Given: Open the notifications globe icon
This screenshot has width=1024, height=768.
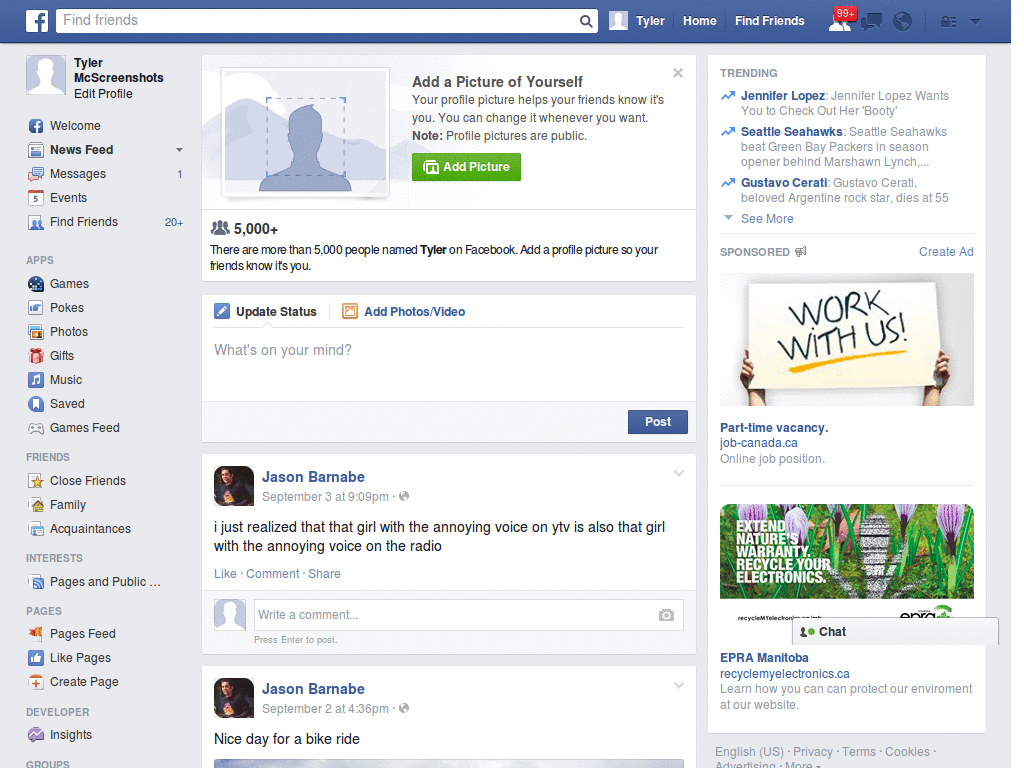Looking at the screenshot, I should pyautogui.click(x=903, y=22).
